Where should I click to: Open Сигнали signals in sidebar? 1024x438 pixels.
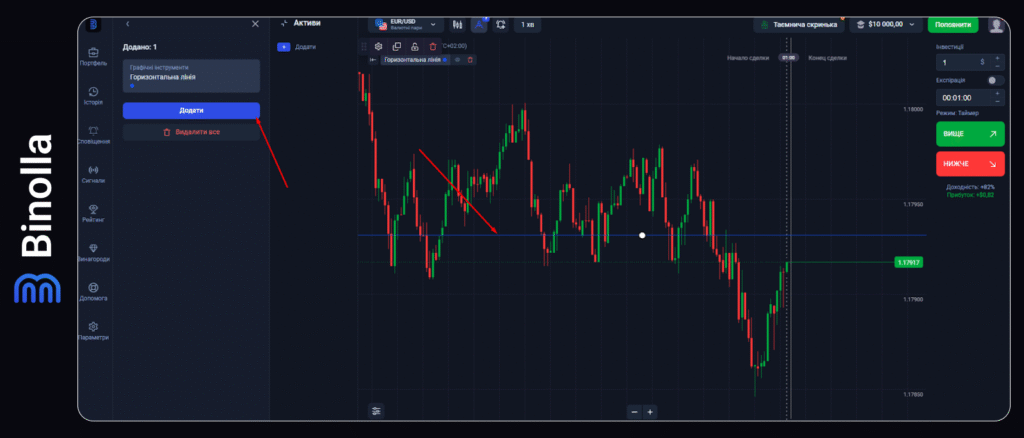[x=93, y=174]
